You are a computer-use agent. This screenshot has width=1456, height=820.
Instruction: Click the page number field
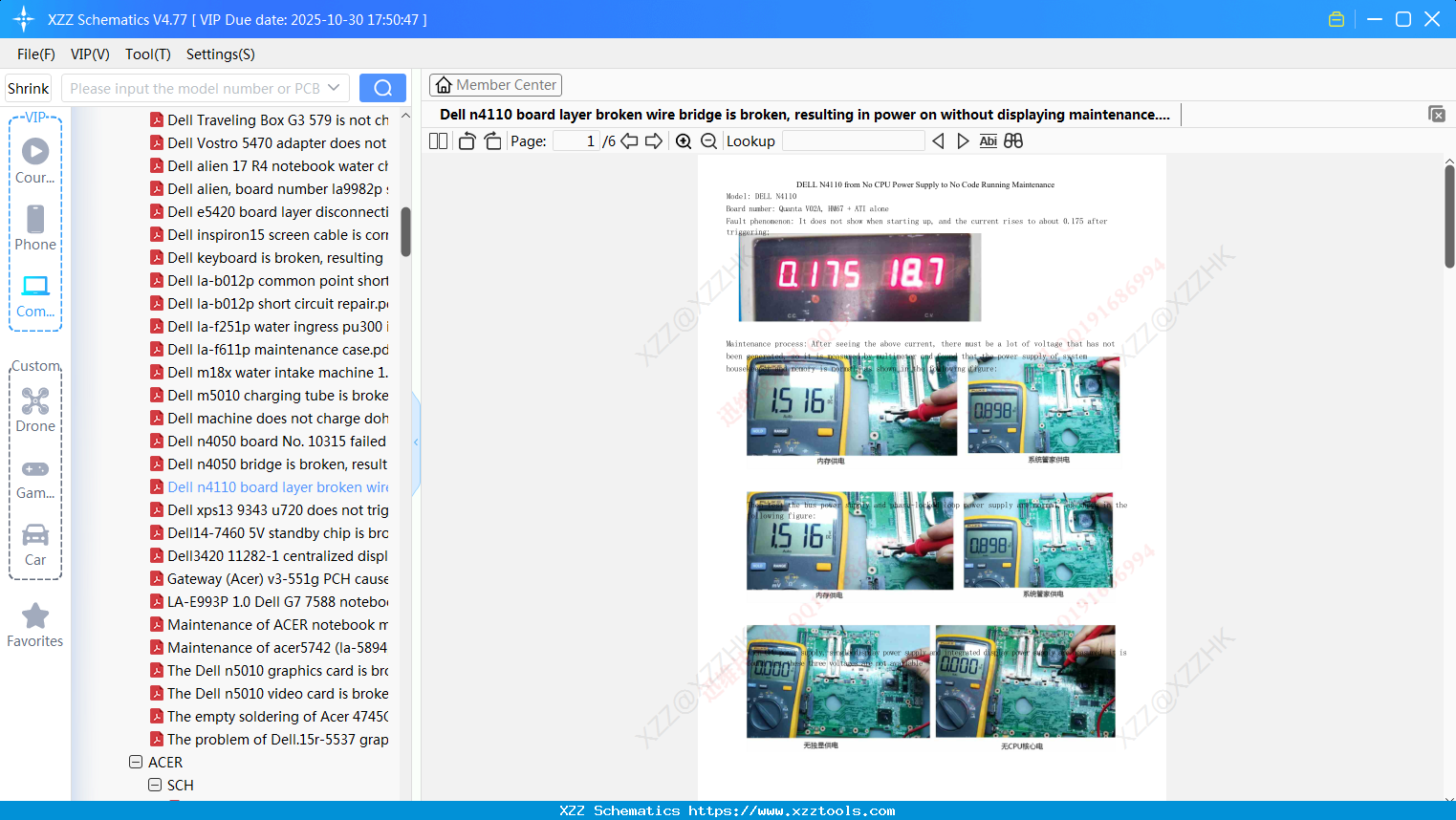point(576,140)
